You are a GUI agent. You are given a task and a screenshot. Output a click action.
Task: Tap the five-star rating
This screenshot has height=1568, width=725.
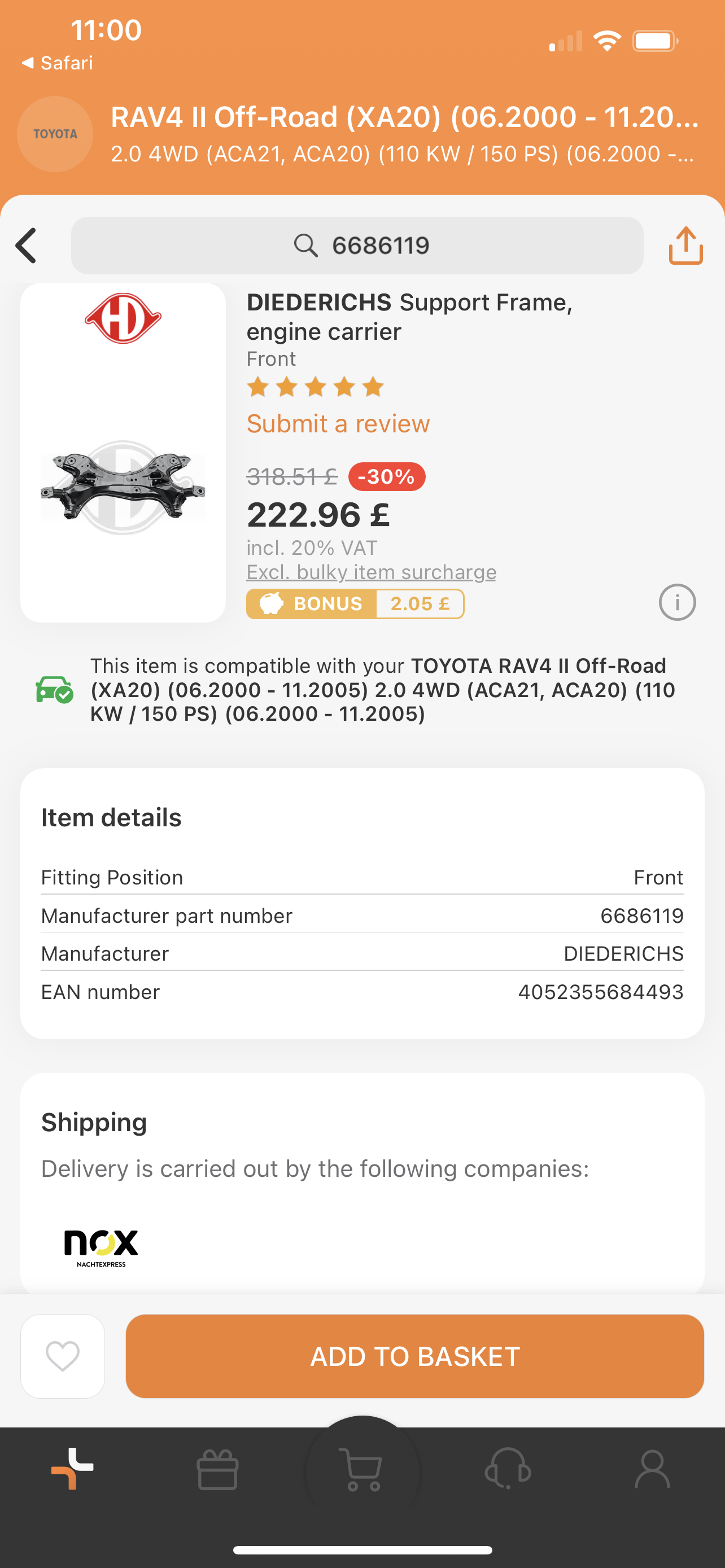click(315, 387)
